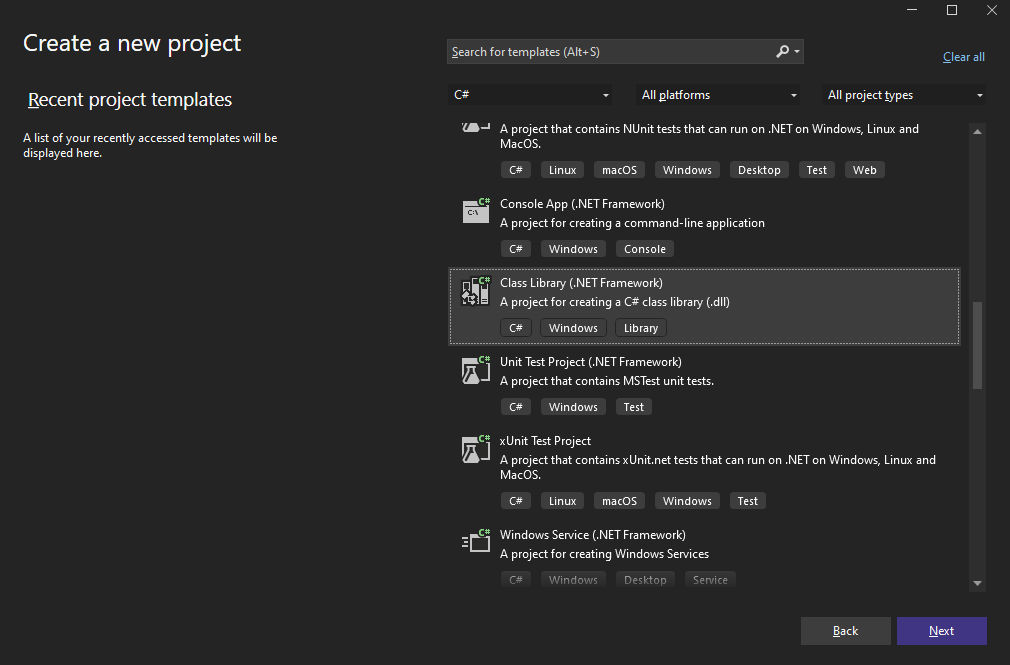The image size is (1010, 665).
Task: Click the template list scrollbar up arrow
Action: click(977, 131)
